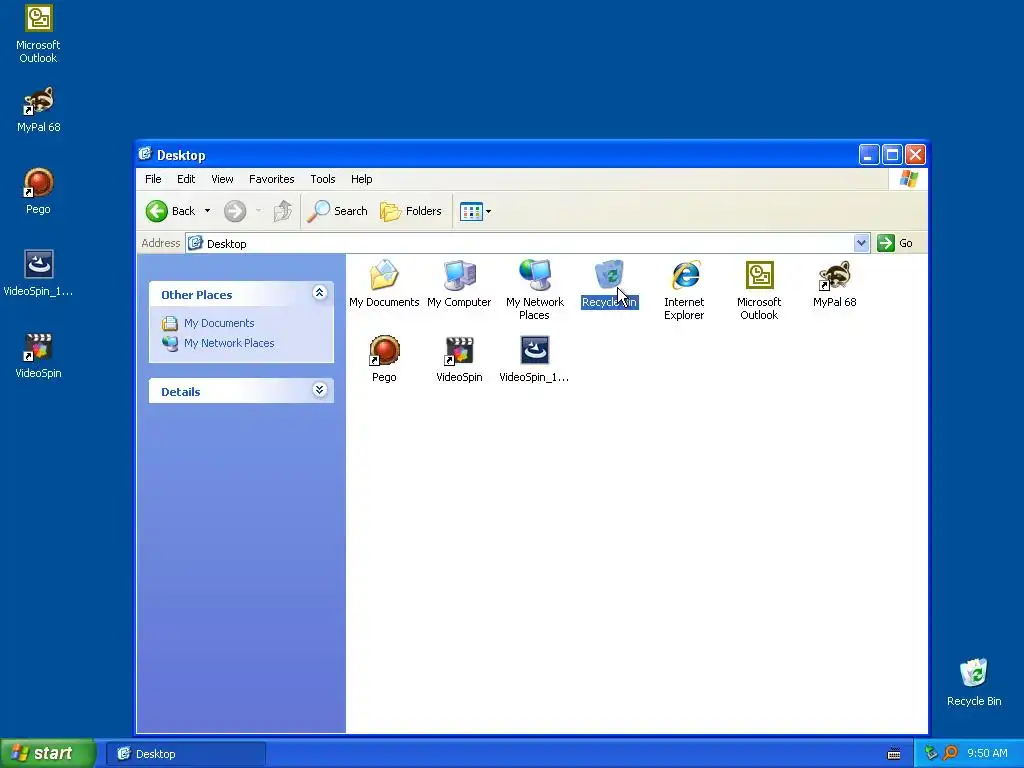1024x768 pixels.
Task: Click the Go button beside the address bar
Action: (895, 243)
